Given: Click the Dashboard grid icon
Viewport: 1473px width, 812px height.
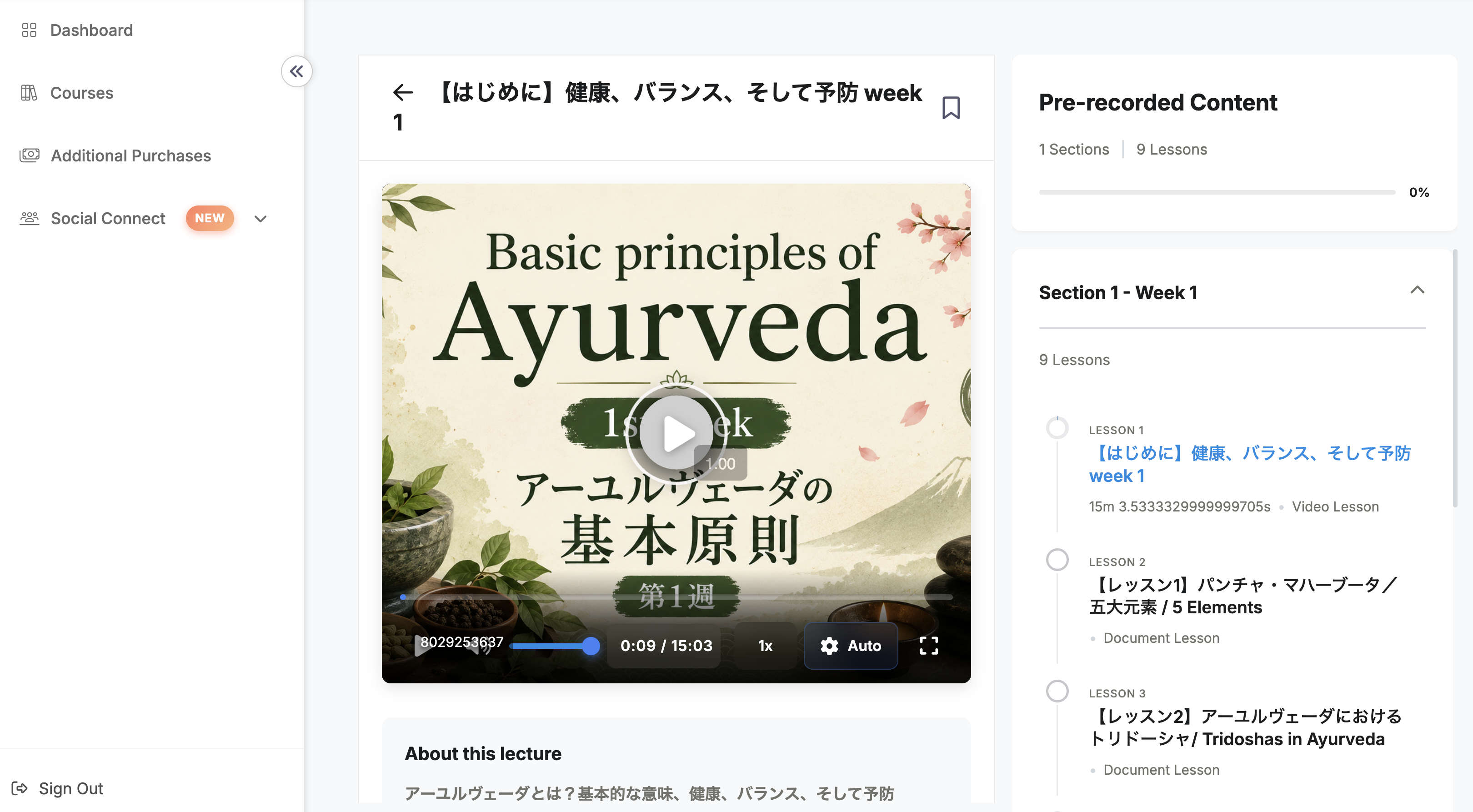Looking at the screenshot, I should point(29,30).
